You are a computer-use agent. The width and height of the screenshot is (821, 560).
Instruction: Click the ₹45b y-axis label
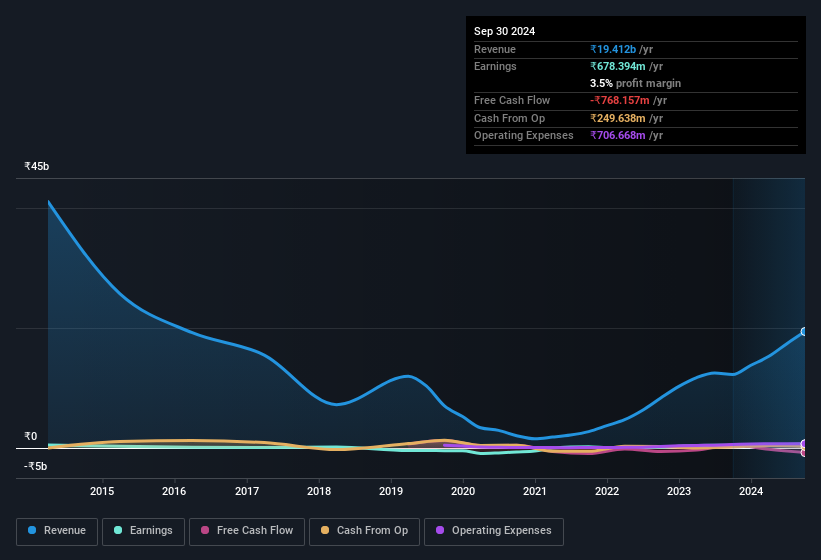pos(36,166)
